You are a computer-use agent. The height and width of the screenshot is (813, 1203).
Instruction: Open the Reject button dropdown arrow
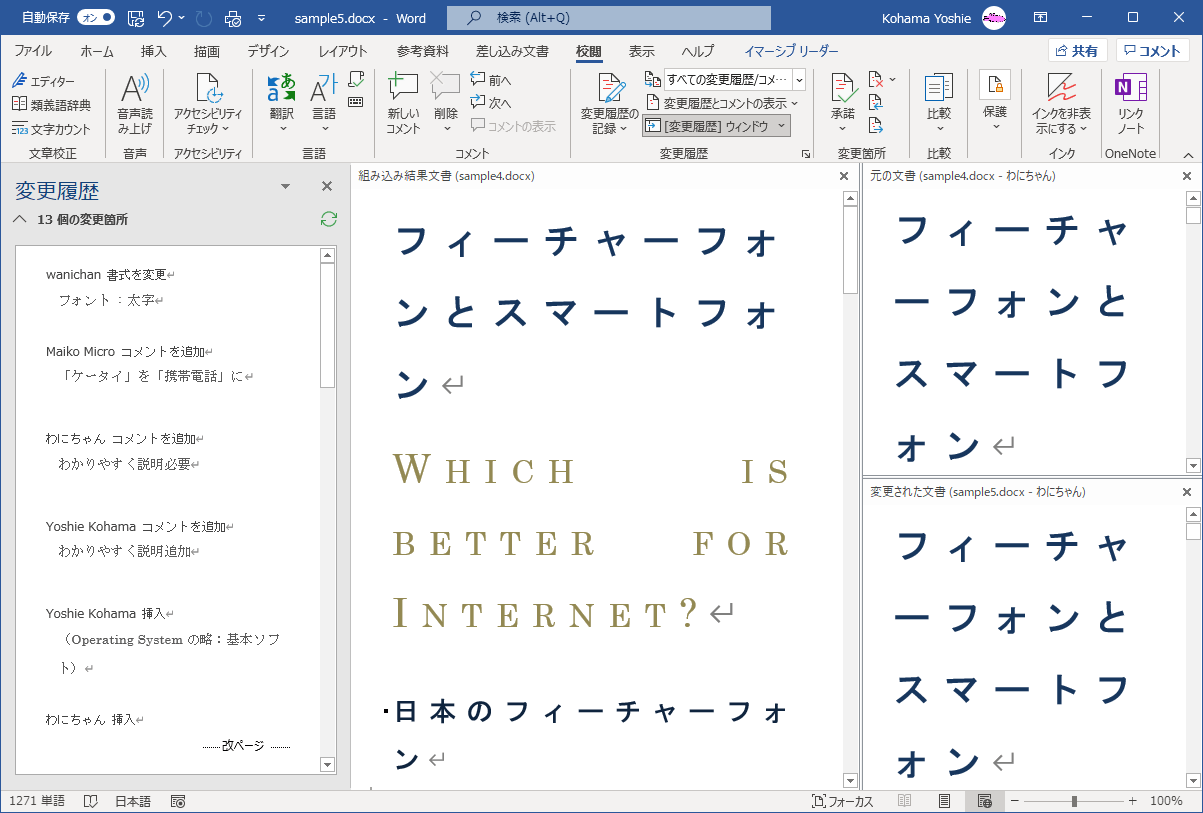(892, 79)
